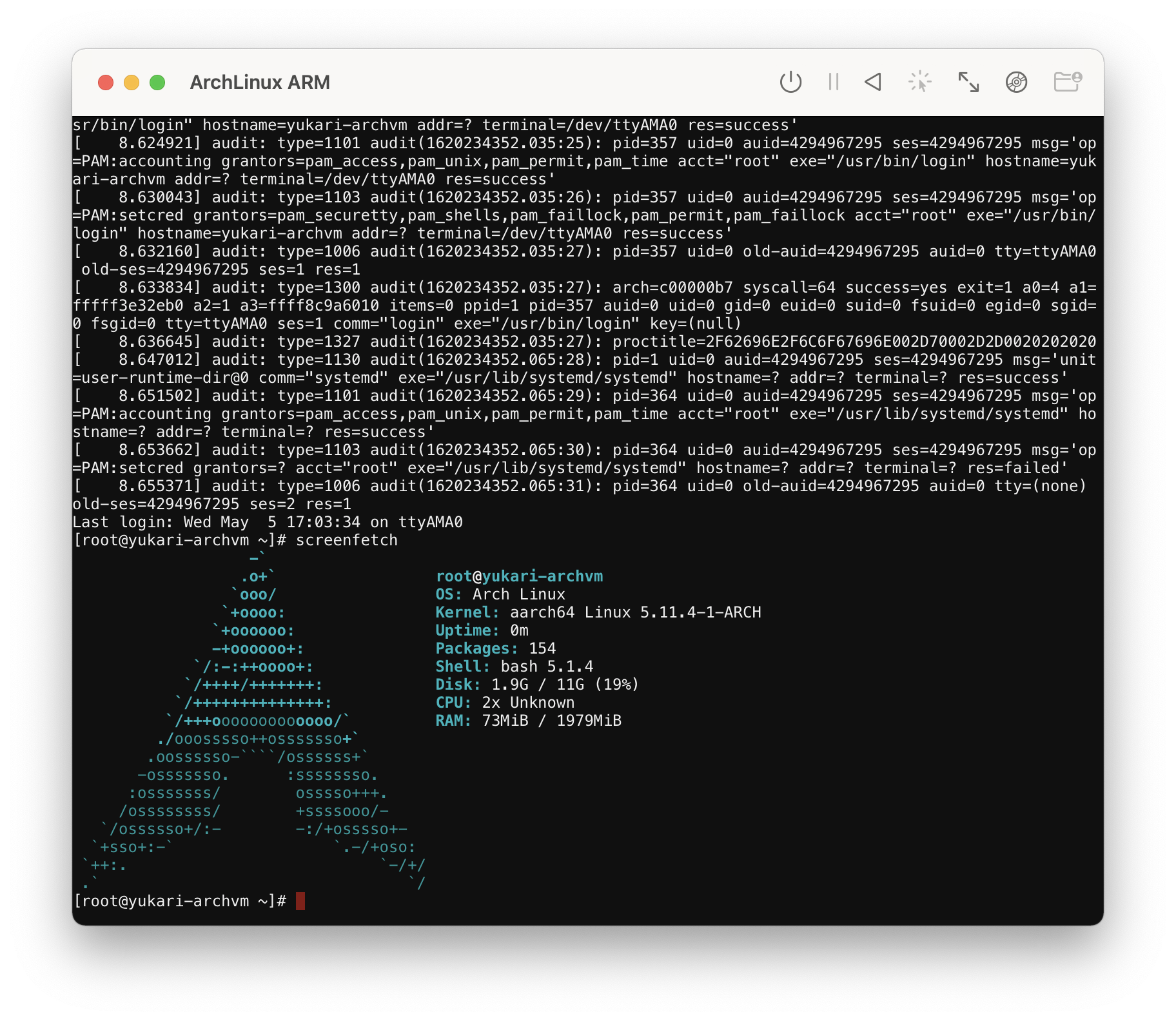Click the 'Shell: bash 5.1.4' line

pyautogui.click(x=514, y=666)
